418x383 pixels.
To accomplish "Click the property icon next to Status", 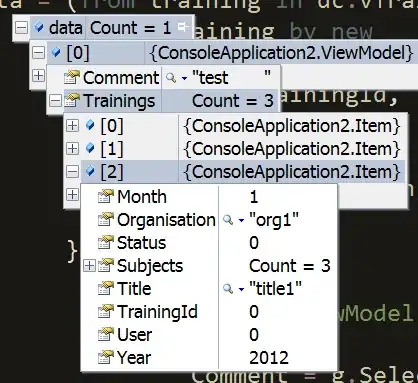I will 106,242.
